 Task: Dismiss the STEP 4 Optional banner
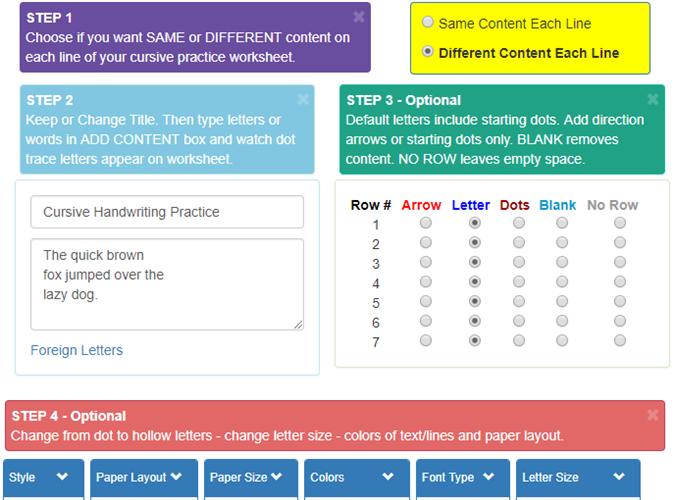(x=653, y=415)
